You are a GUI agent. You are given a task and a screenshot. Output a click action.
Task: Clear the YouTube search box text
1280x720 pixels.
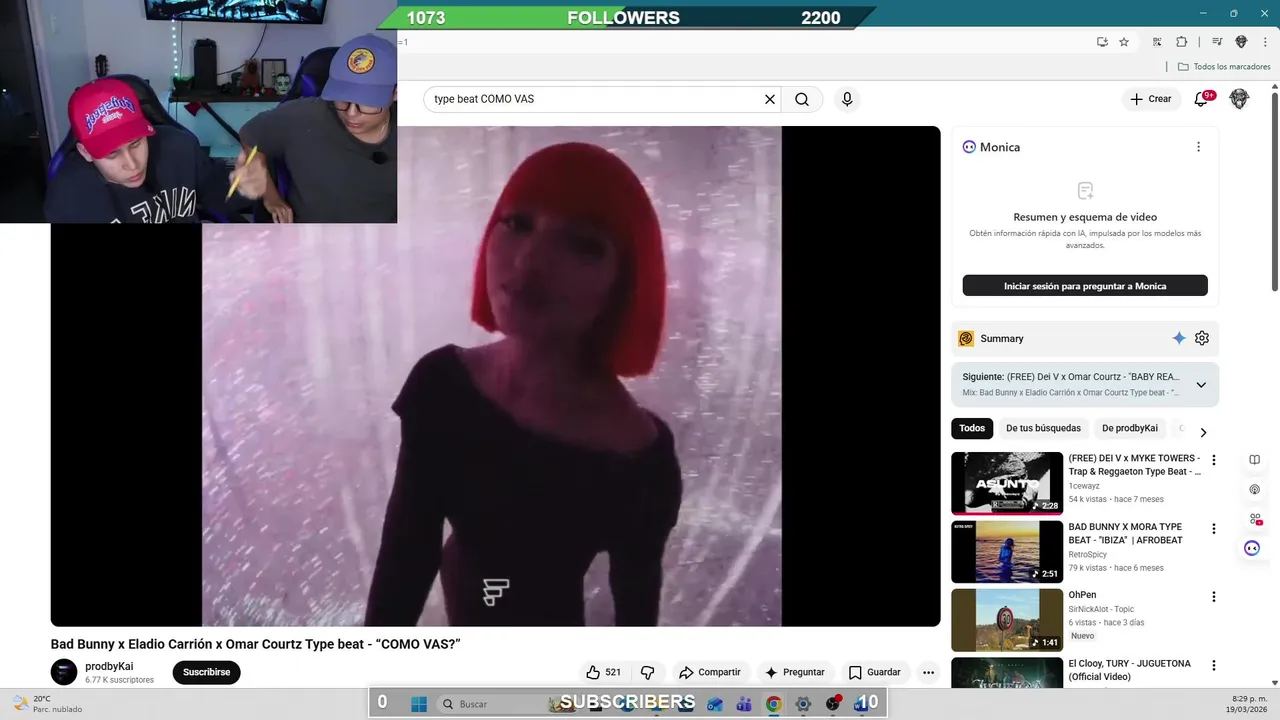coord(770,99)
